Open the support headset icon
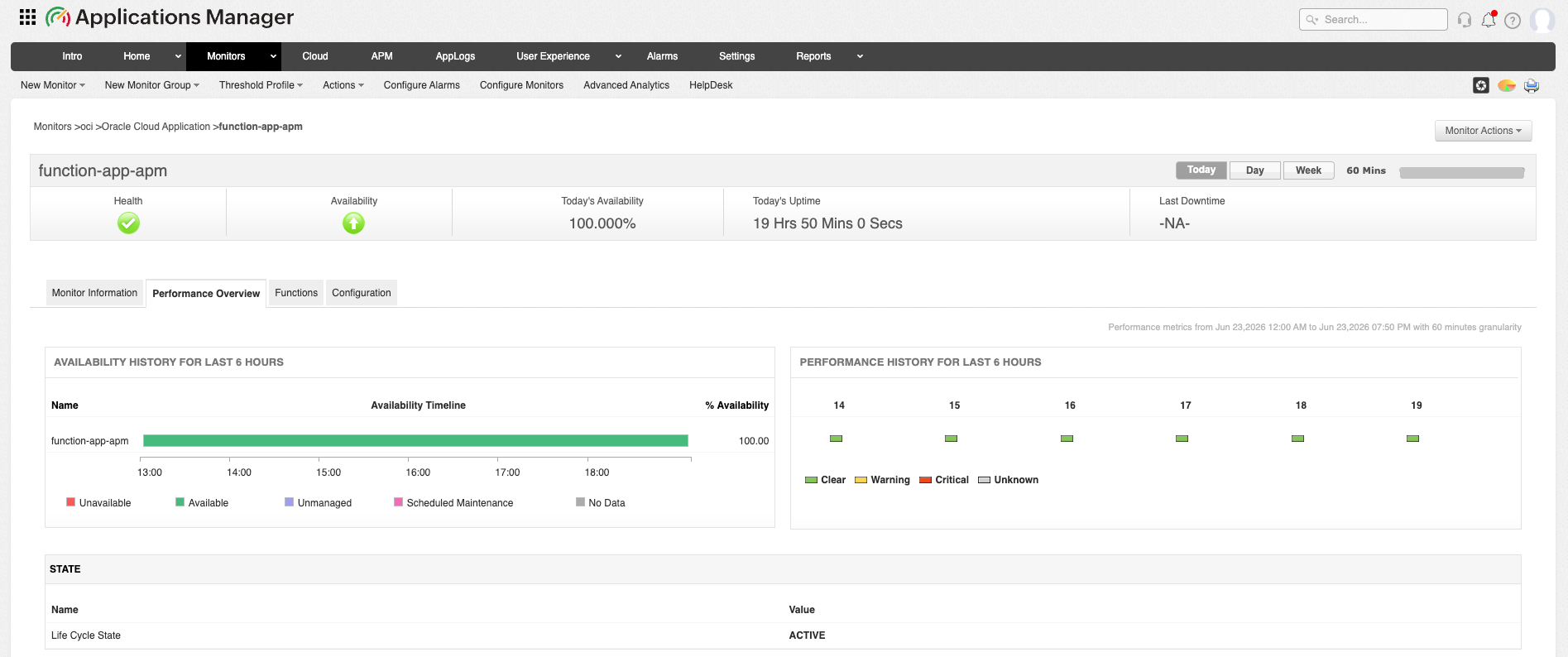 pos(1465,20)
